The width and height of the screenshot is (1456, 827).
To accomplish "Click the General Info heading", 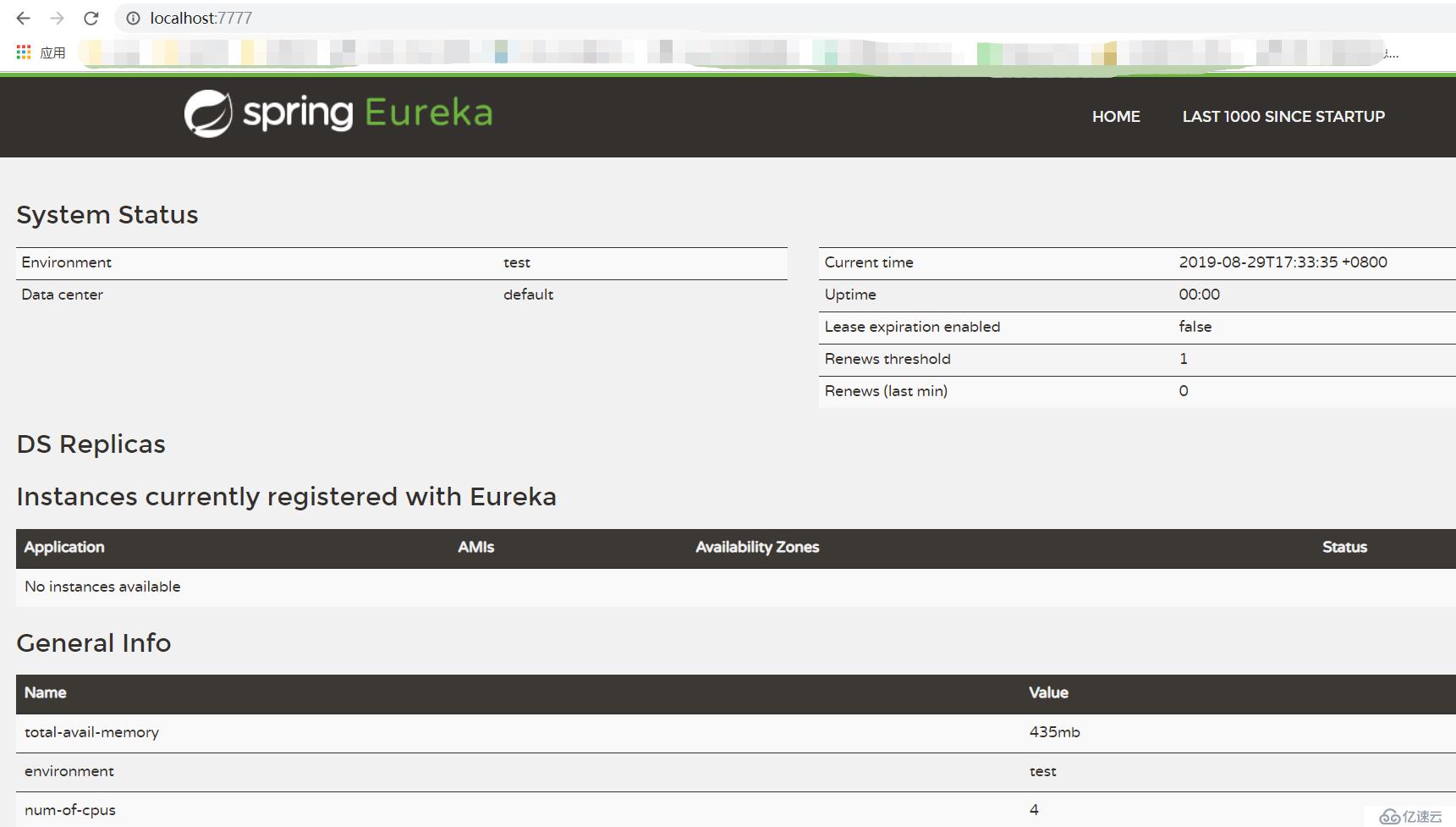I will [94, 643].
